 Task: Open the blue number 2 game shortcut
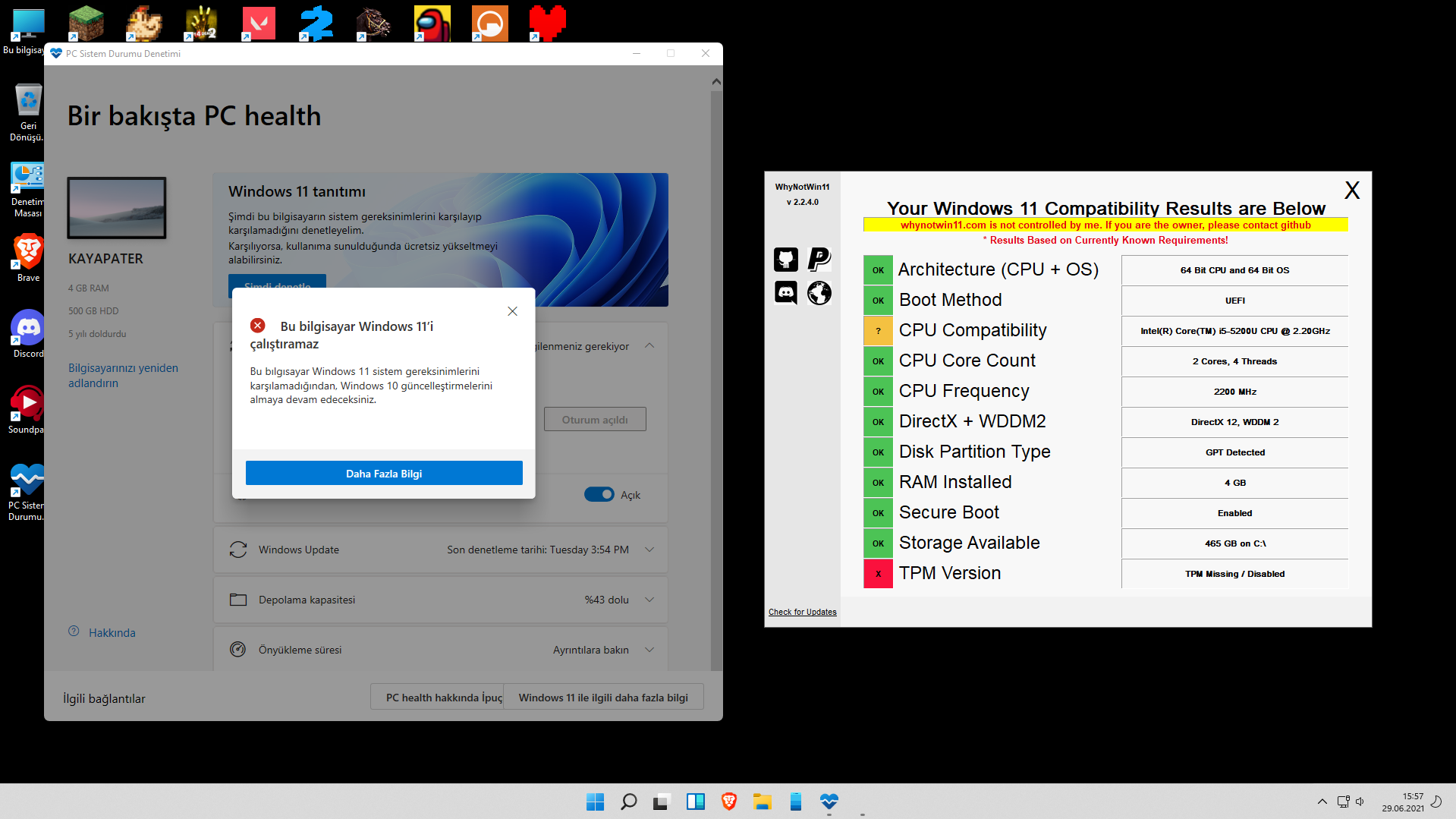316,24
